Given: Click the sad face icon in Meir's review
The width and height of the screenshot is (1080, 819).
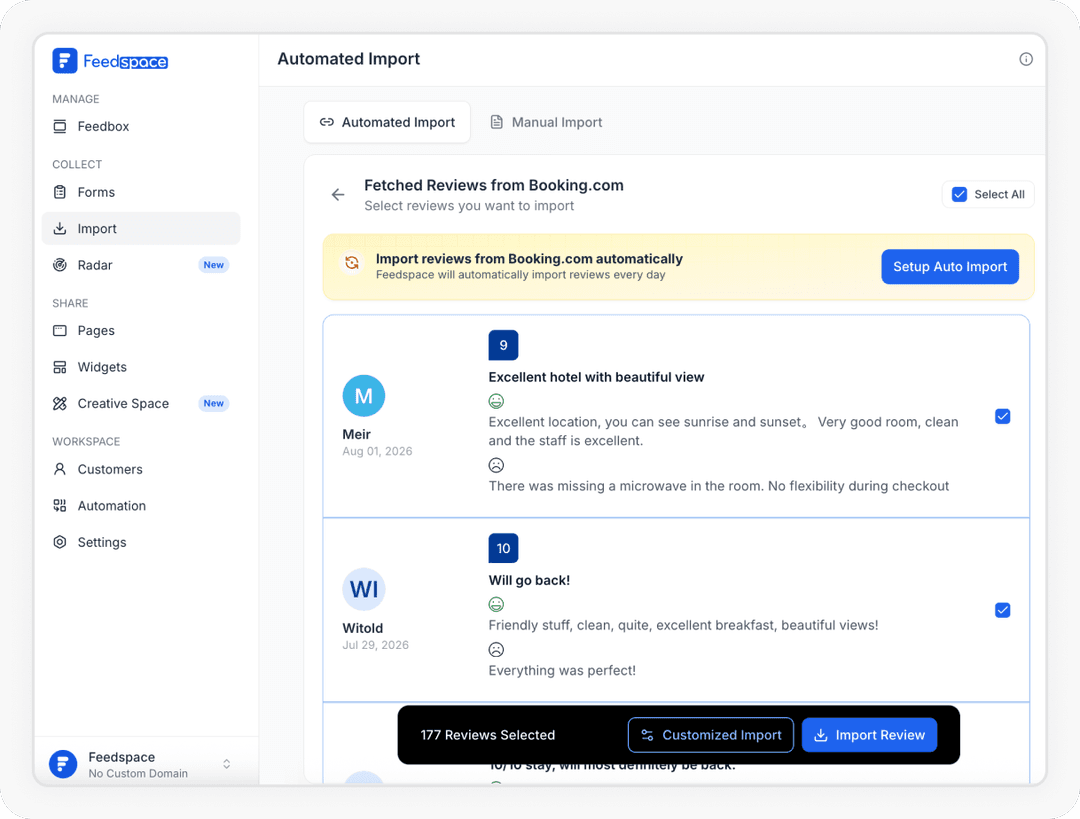Looking at the screenshot, I should (496, 466).
